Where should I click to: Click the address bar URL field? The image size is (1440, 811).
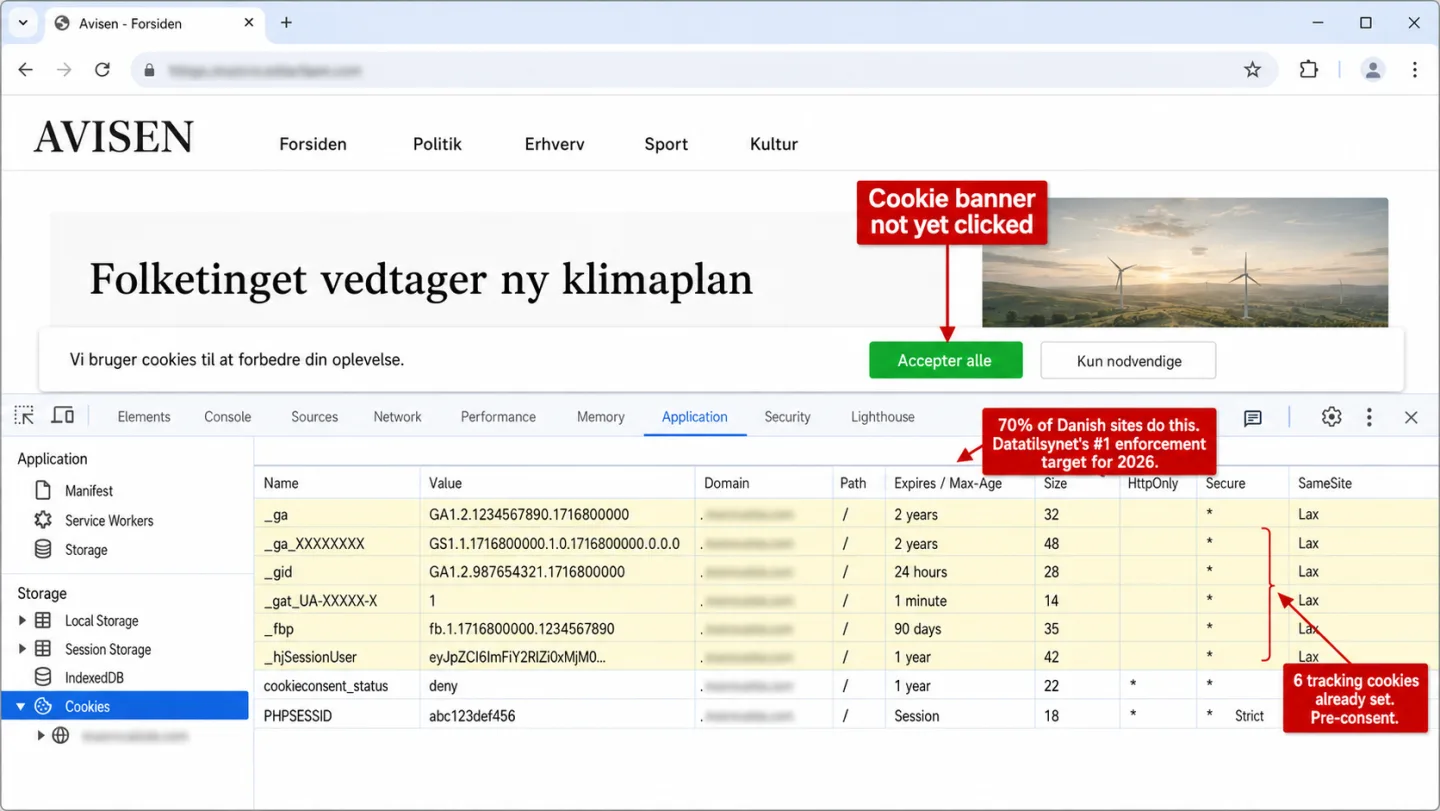pos(704,70)
